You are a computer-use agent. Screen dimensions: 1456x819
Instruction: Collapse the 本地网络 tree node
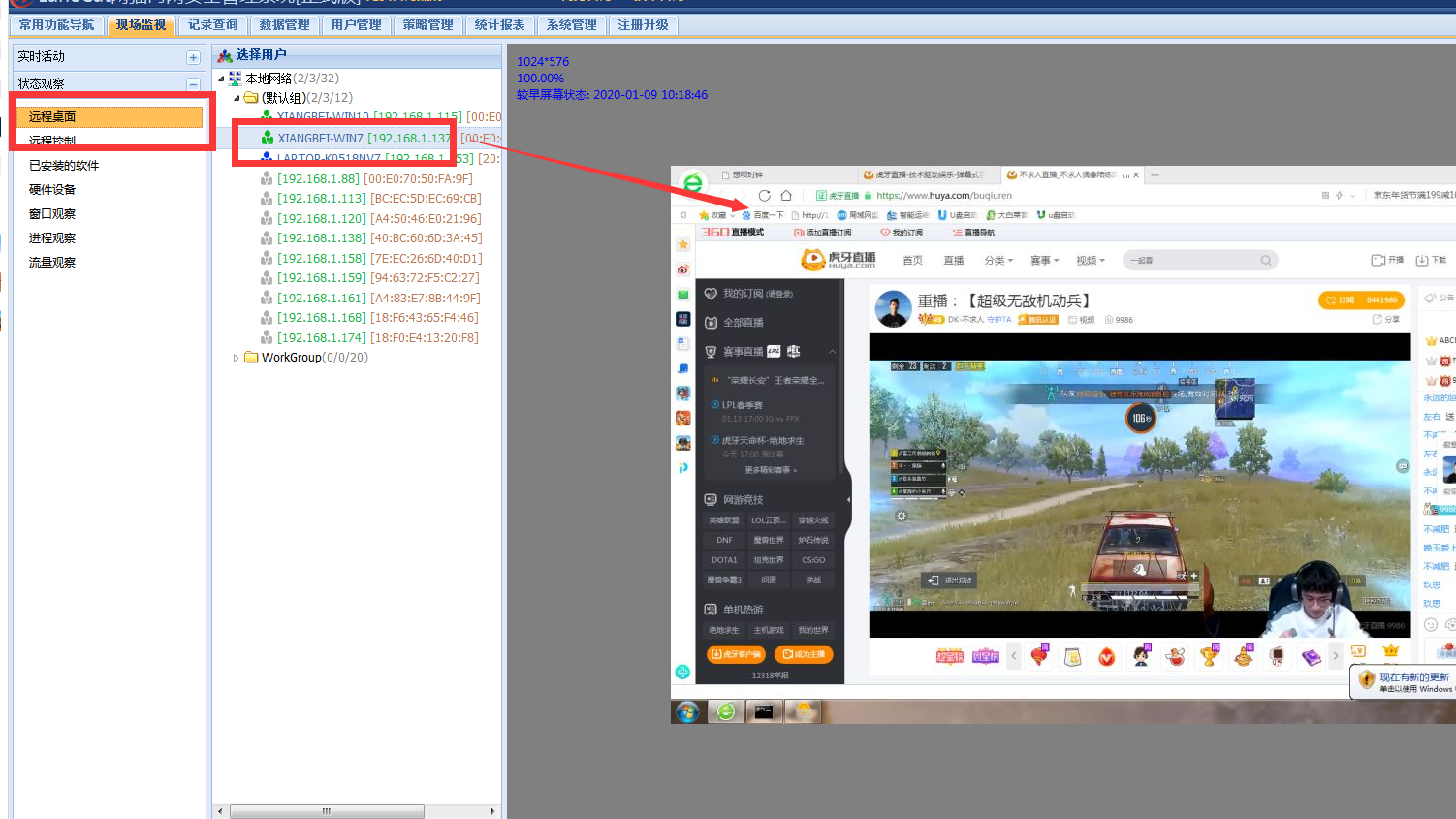coord(221,79)
